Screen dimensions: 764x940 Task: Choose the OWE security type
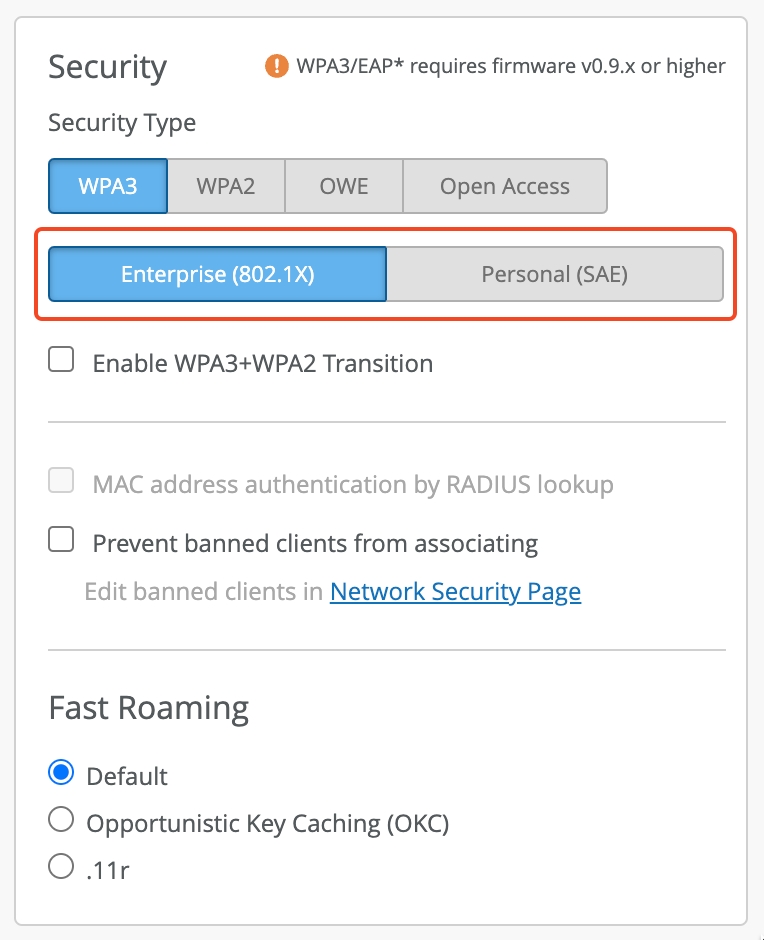[x=344, y=186]
